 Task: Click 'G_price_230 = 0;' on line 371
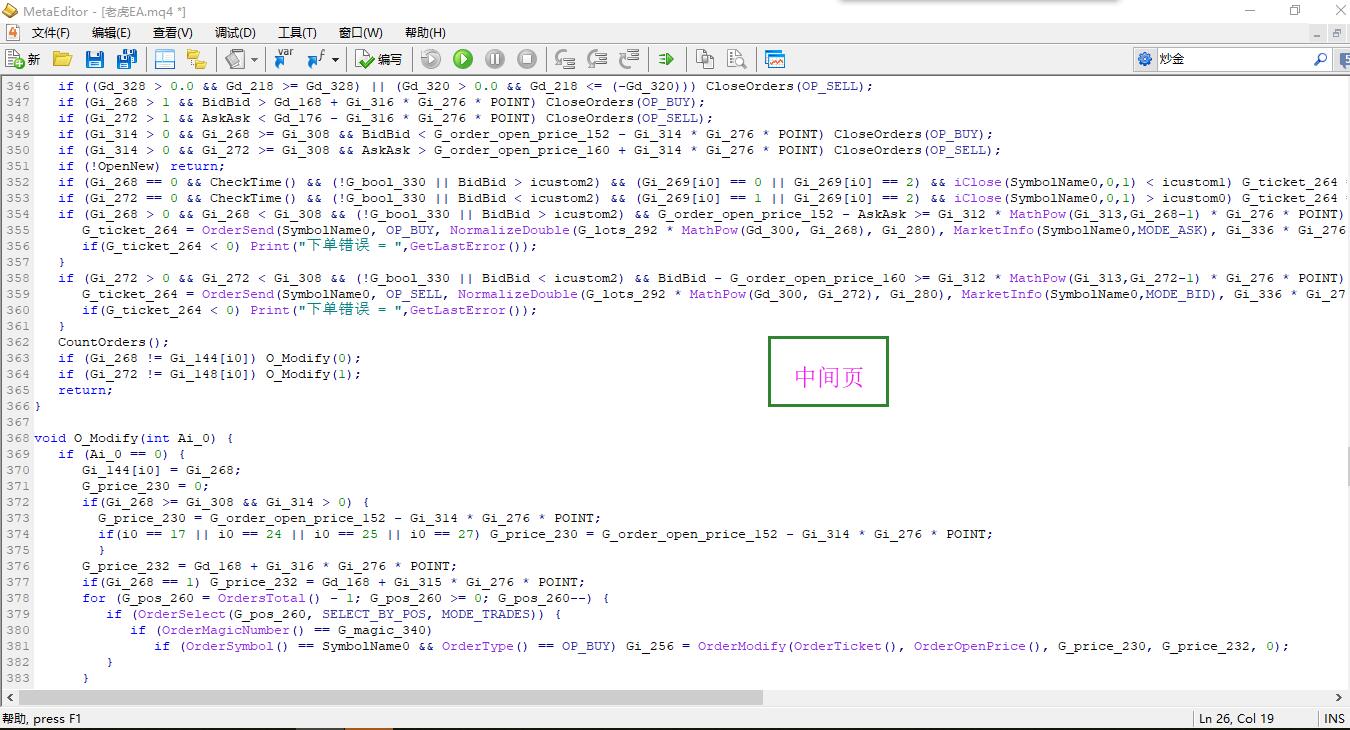(x=145, y=486)
